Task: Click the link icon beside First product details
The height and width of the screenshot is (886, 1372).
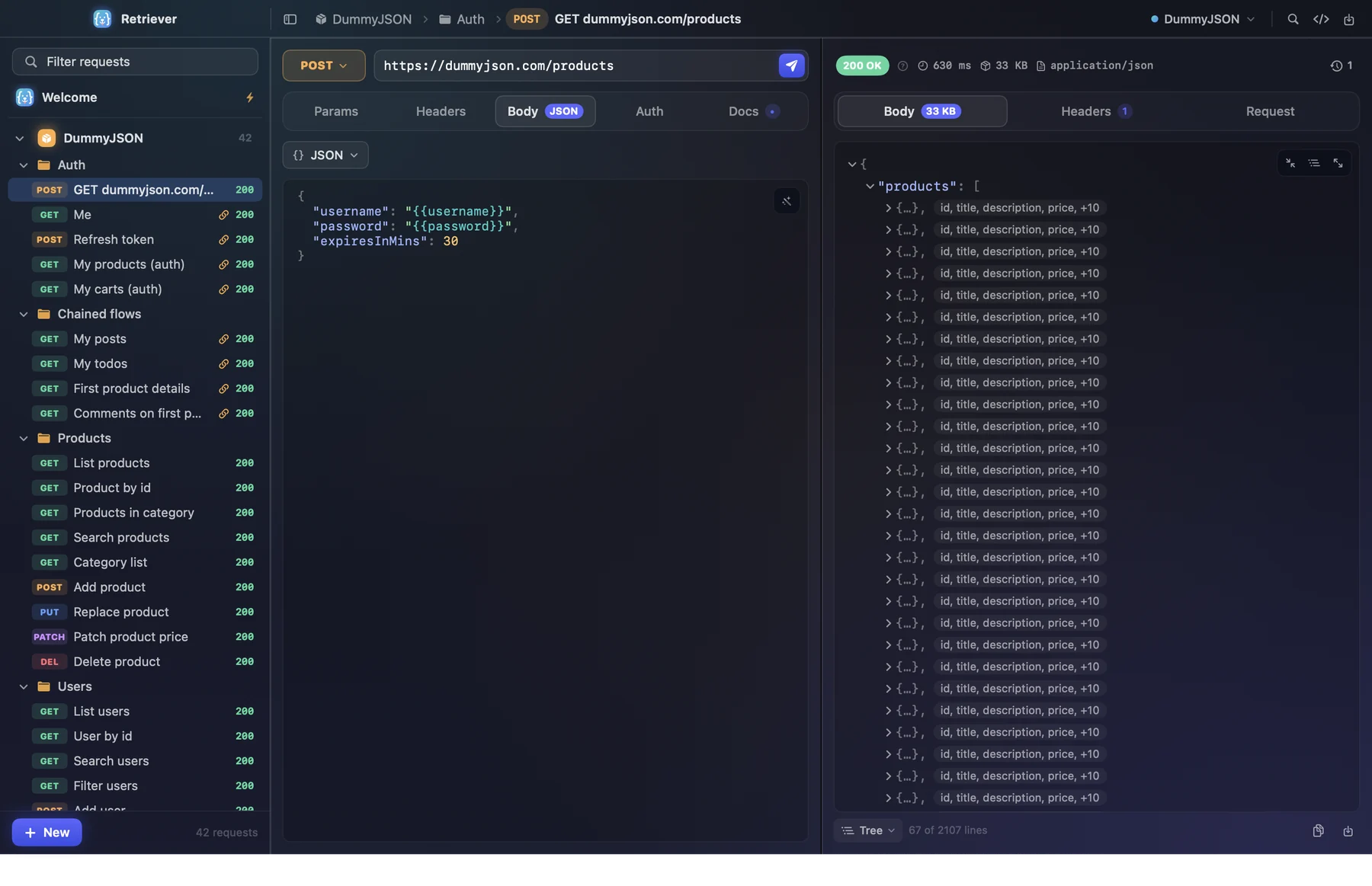Action: pos(223,389)
